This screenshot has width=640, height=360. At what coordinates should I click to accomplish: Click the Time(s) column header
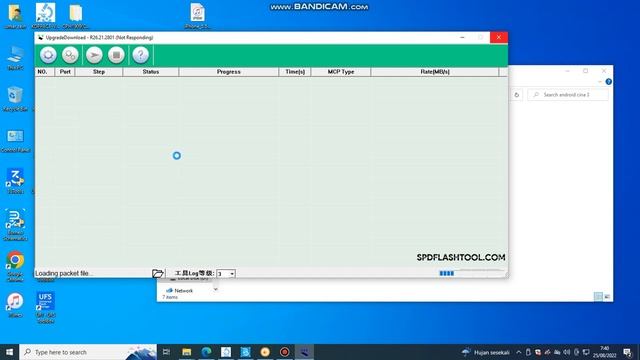tap(295, 72)
